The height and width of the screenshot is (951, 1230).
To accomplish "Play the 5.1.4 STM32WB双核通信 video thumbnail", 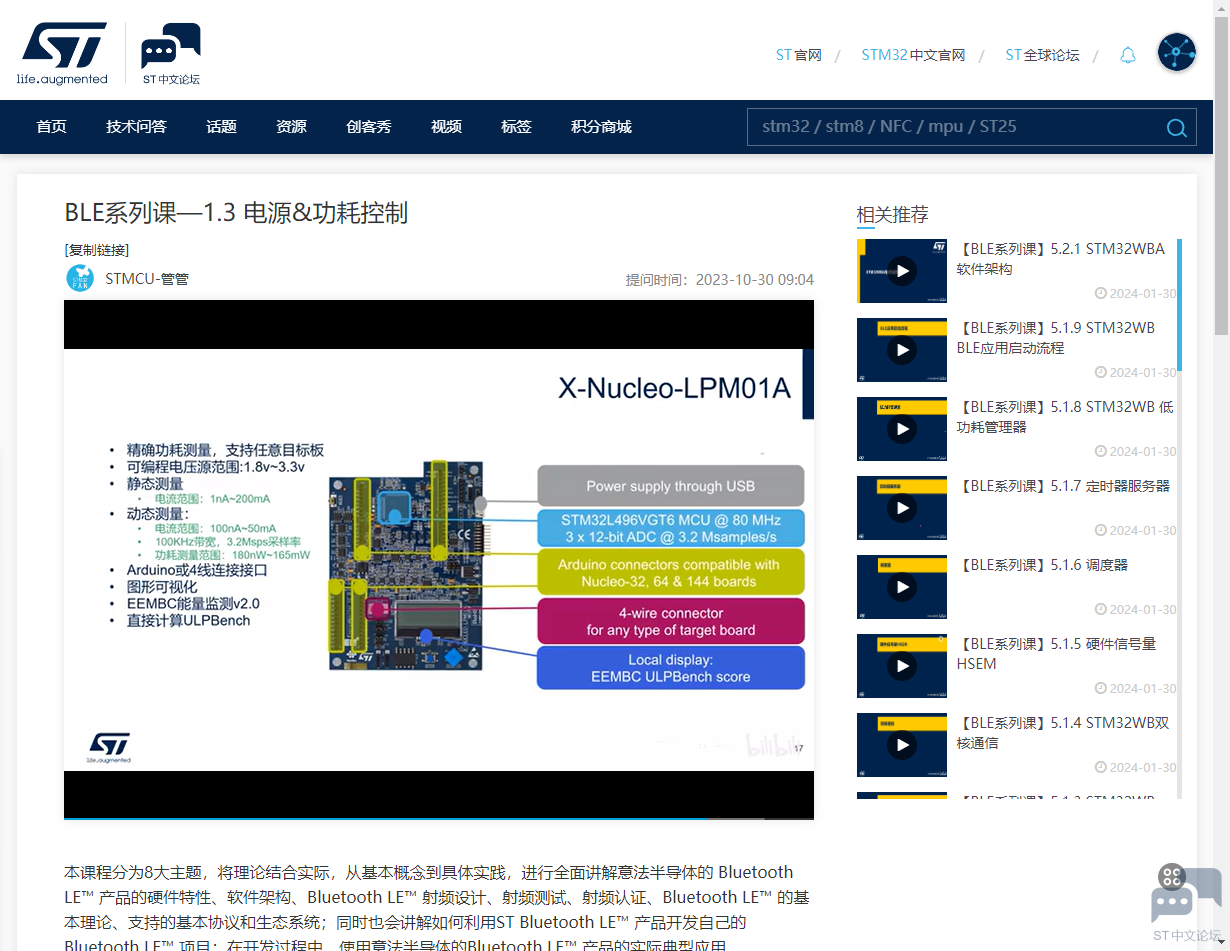I will 902,745.
